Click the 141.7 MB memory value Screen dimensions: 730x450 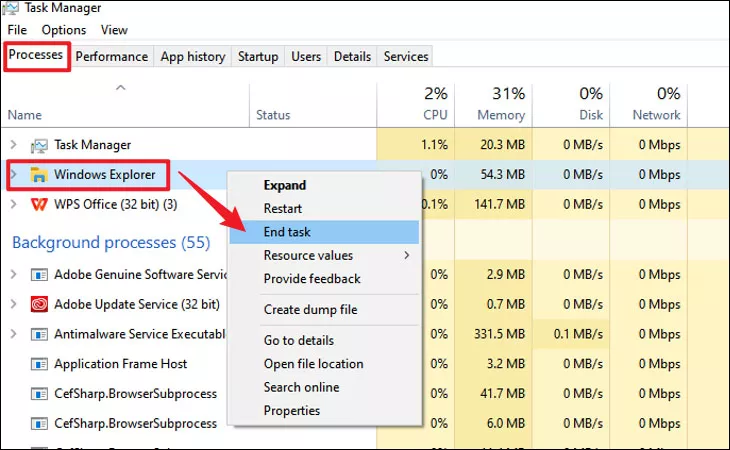pos(500,204)
